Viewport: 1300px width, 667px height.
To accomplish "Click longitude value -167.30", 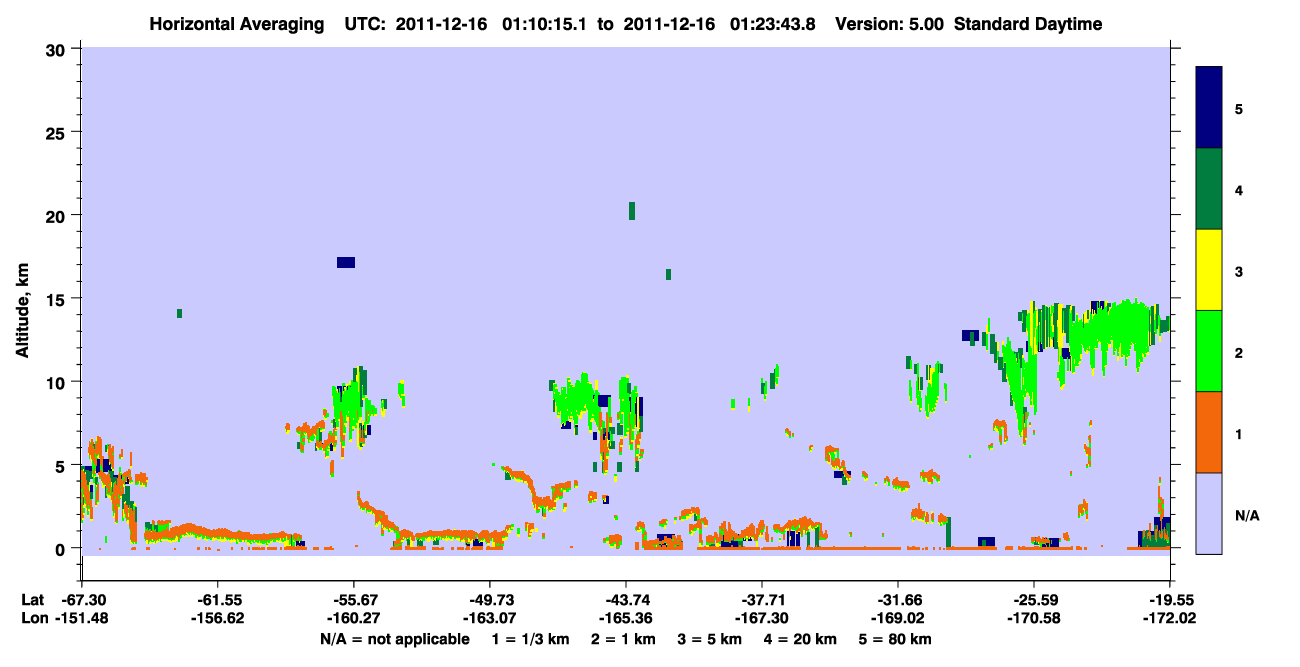I will tap(761, 619).
